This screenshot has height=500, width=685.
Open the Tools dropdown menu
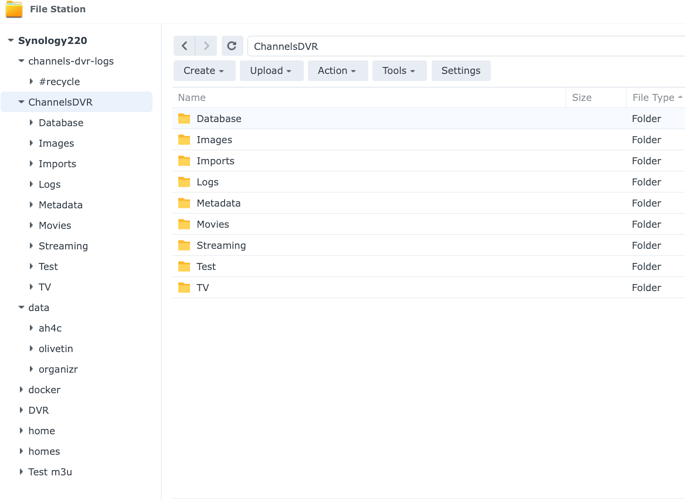[399, 71]
